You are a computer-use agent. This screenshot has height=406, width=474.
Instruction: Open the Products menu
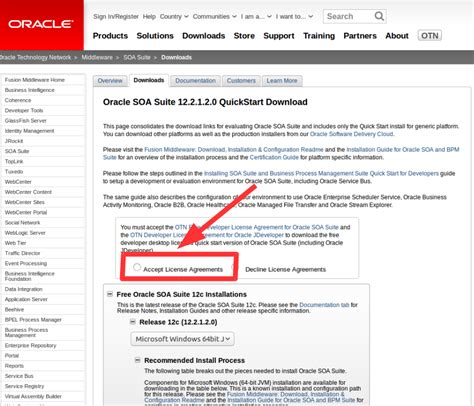(110, 36)
